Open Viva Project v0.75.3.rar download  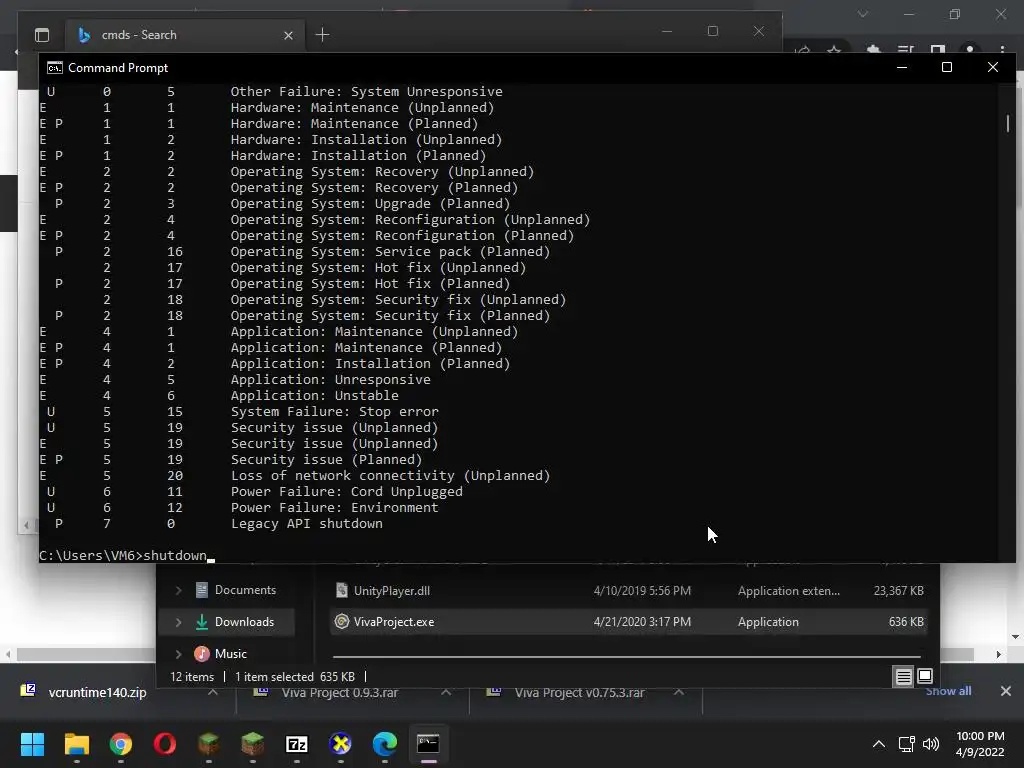point(579,692)
